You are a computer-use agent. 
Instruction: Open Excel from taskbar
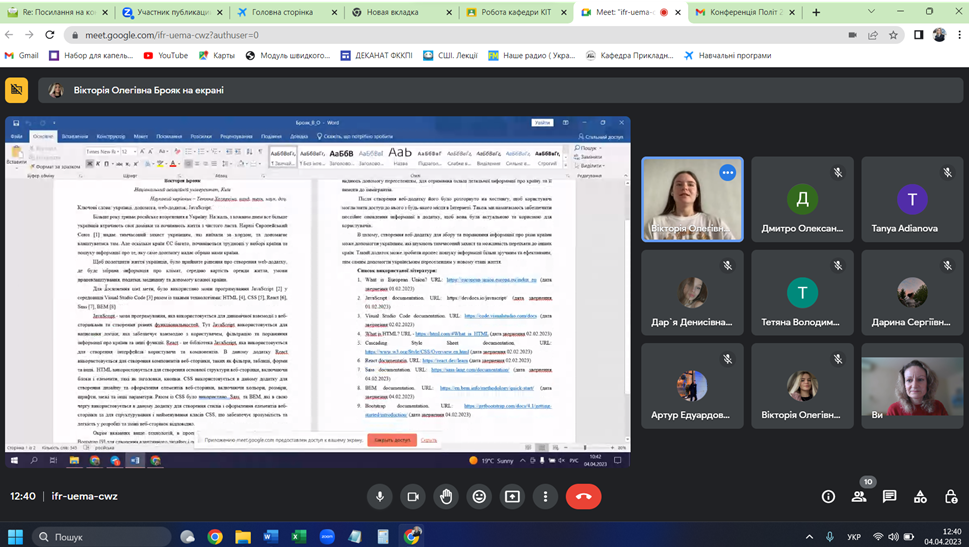click(298, 536)
